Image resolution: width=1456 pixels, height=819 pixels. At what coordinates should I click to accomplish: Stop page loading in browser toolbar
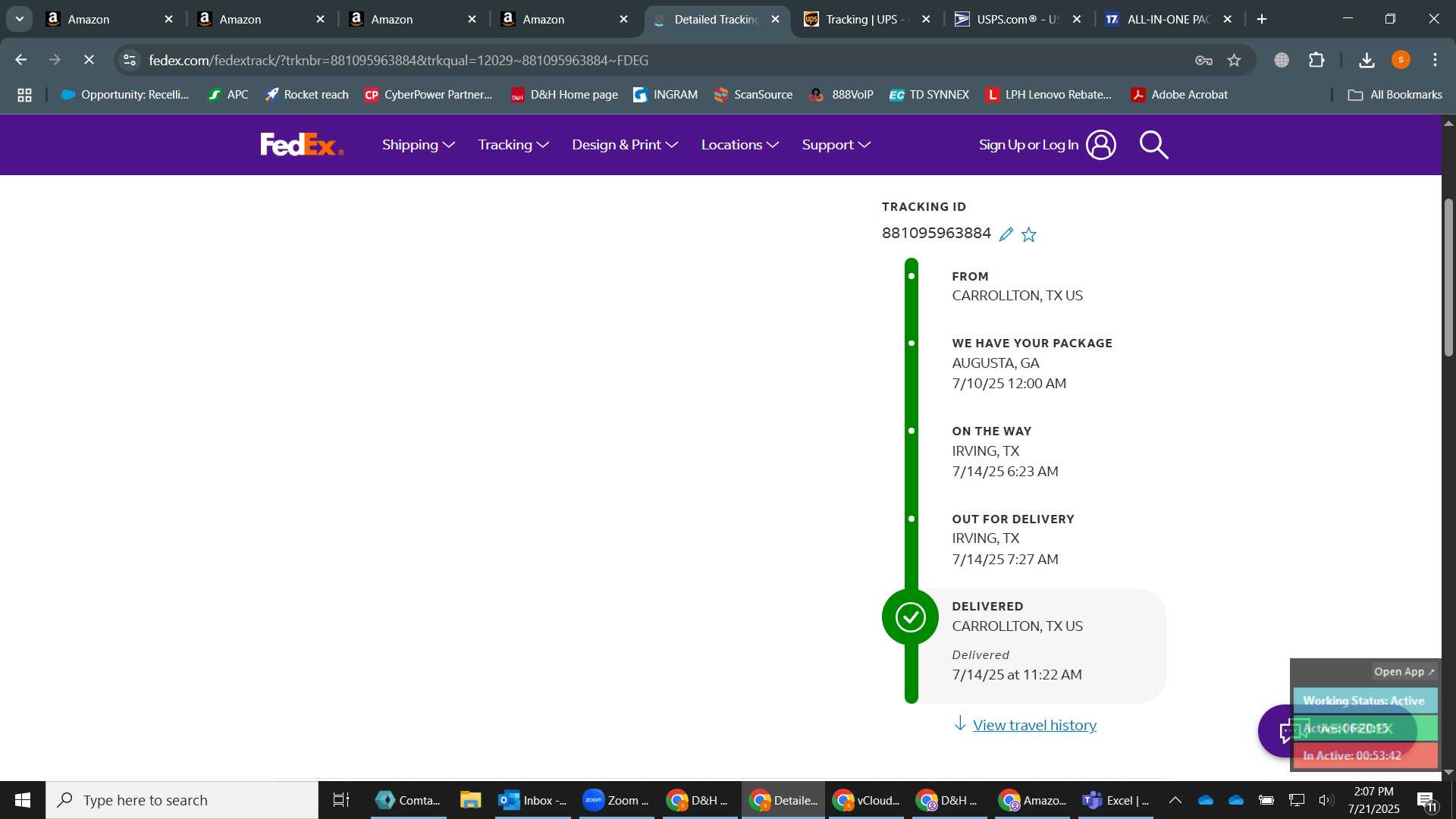pyautogui.click(x=89, y=60)
